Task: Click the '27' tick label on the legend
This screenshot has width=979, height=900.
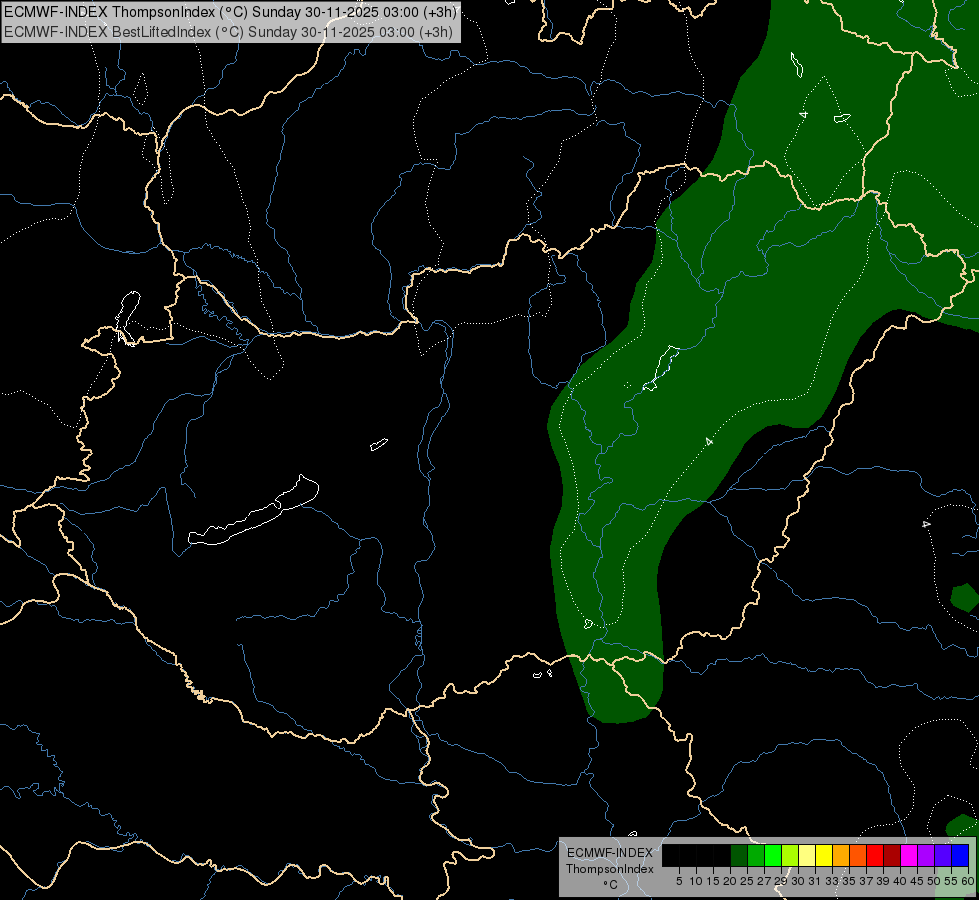Action: point(764,881)
